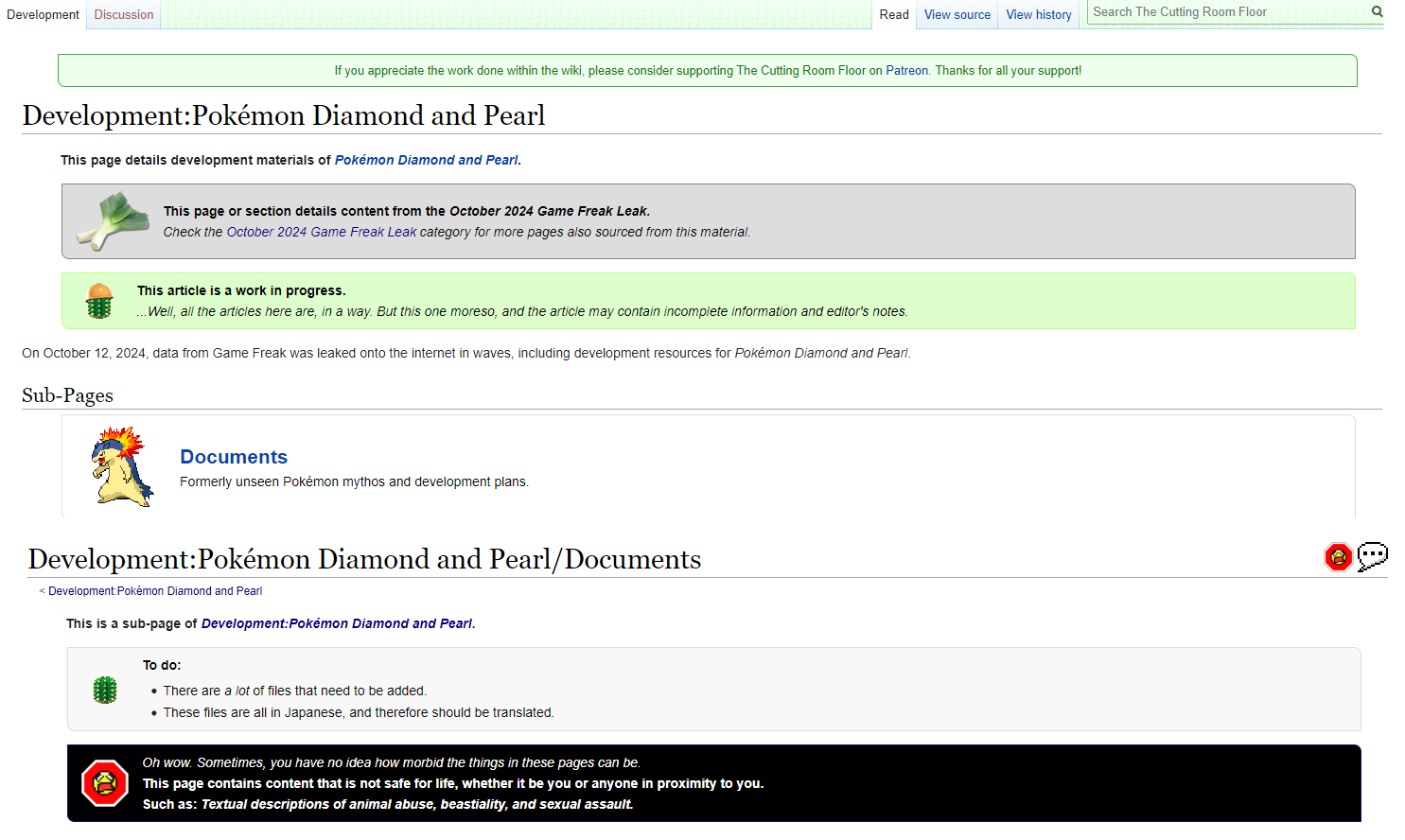The image size is (1405, 840).
Task: Open the View source tab
Action: point(957,14)
